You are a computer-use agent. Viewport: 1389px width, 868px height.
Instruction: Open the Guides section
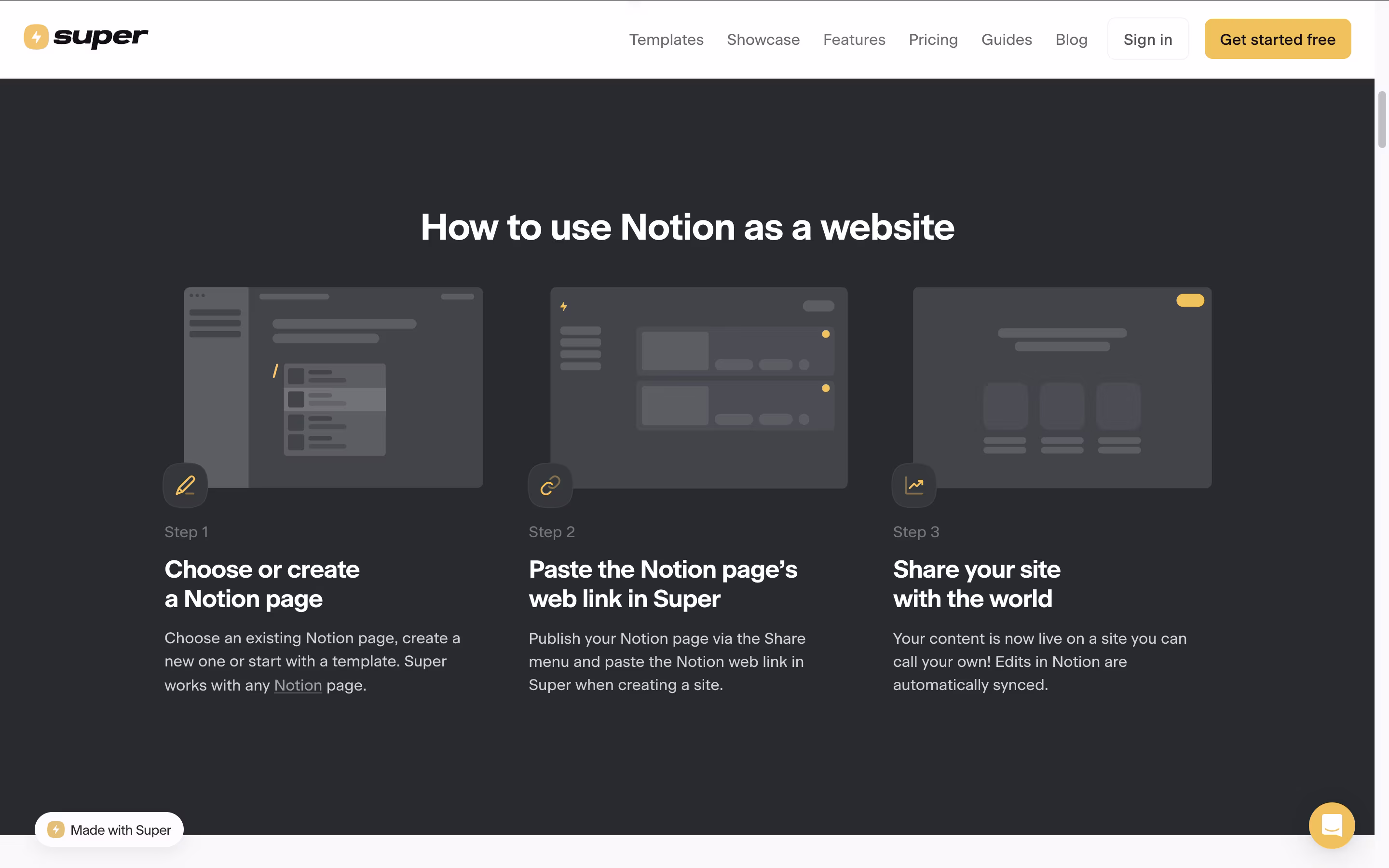(x=1006, y=40)
